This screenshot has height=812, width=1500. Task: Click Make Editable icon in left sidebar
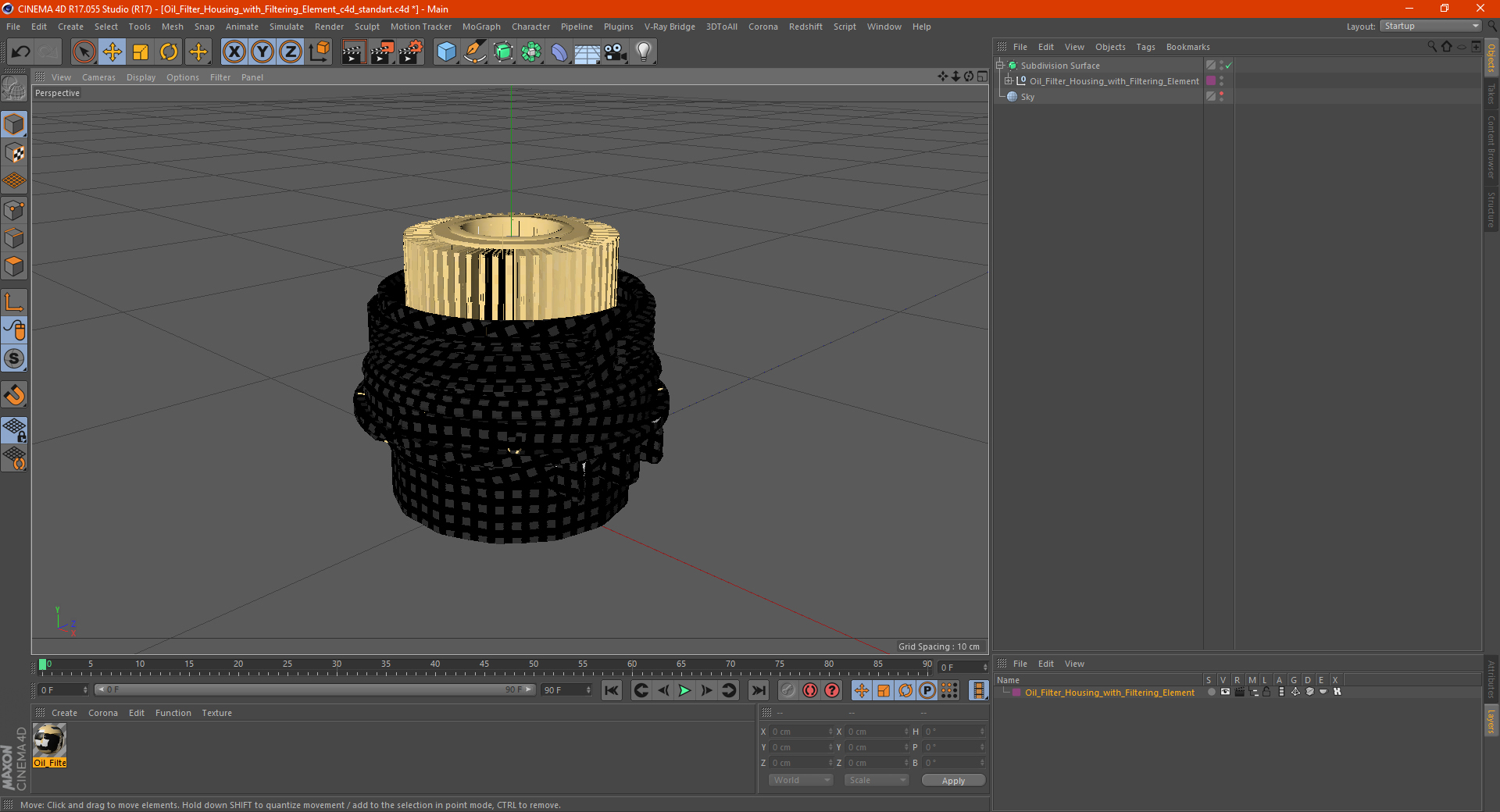click(14, 89)
